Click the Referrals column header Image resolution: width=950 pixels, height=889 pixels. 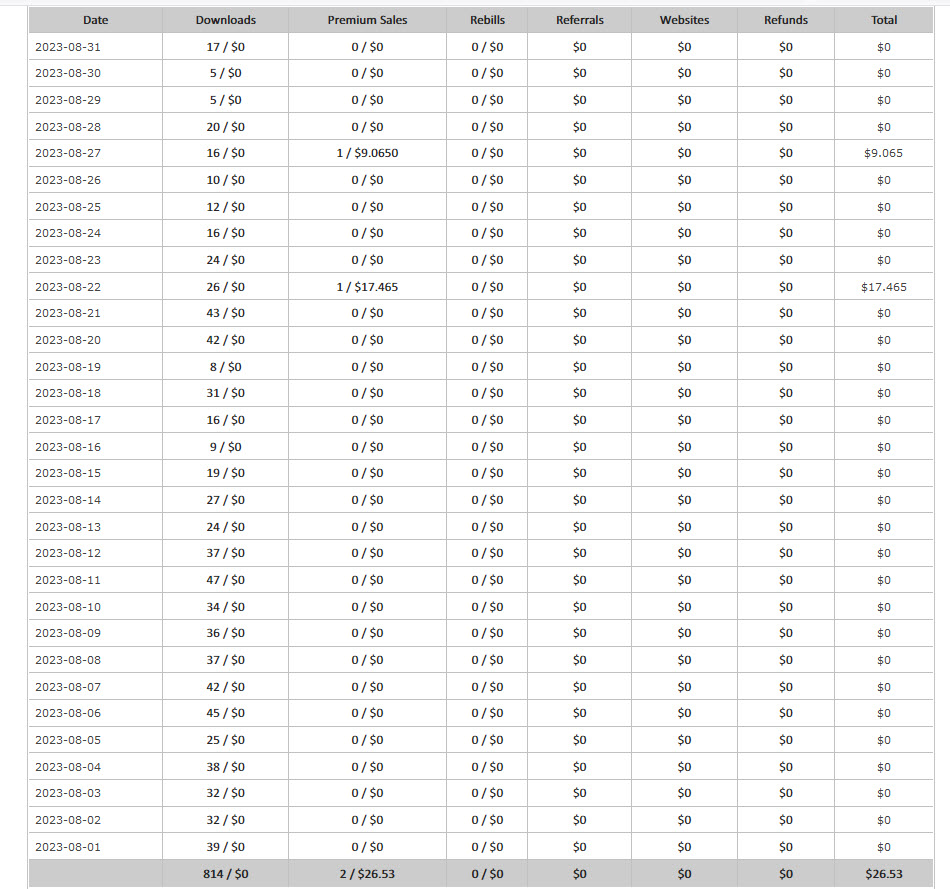click(x=580, y=20)
